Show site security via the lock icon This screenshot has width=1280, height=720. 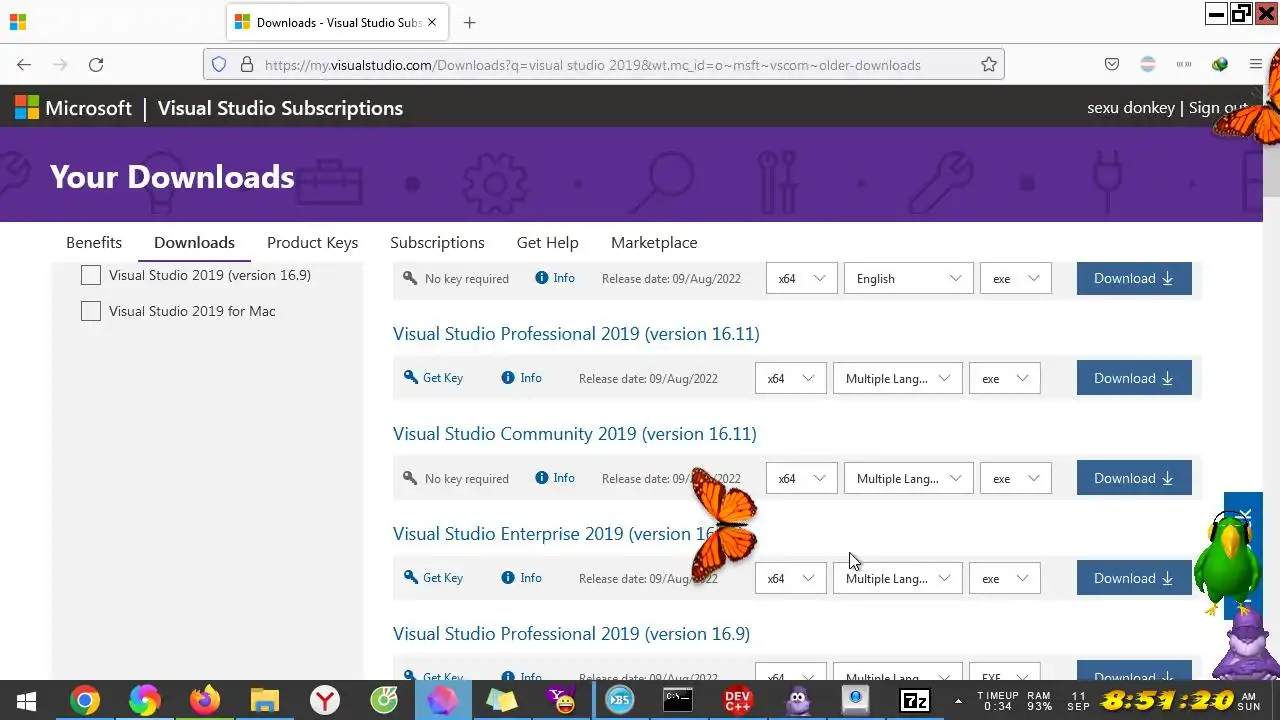point(247,65)
